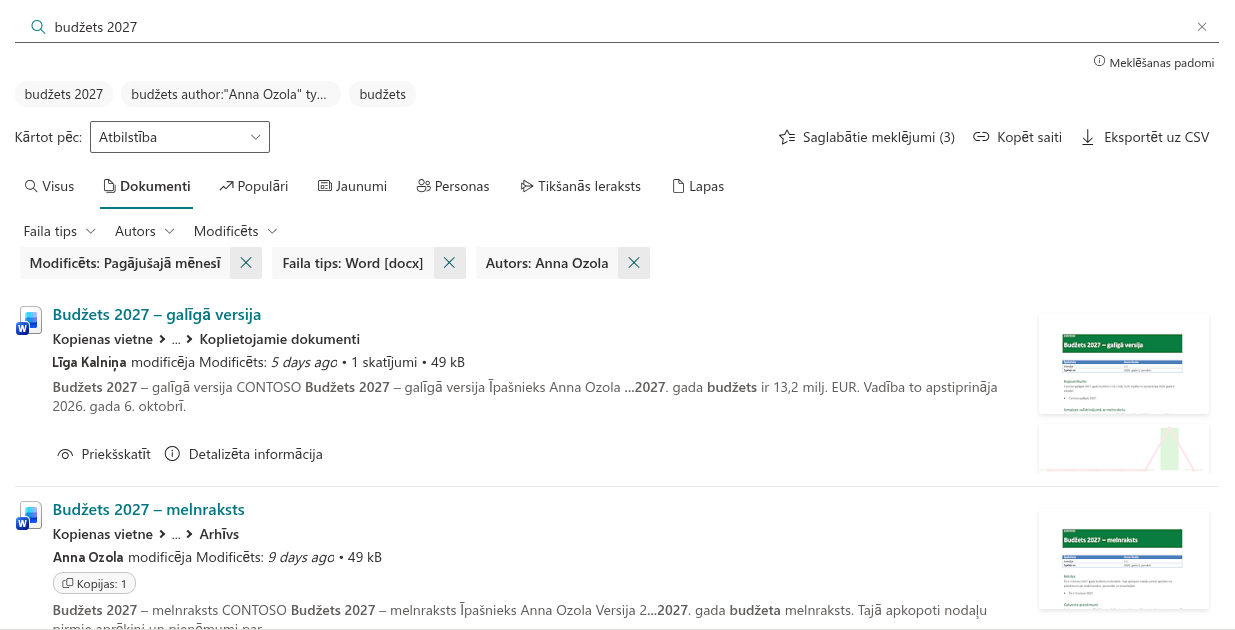Expand the Autors filter

coord(145,231)
